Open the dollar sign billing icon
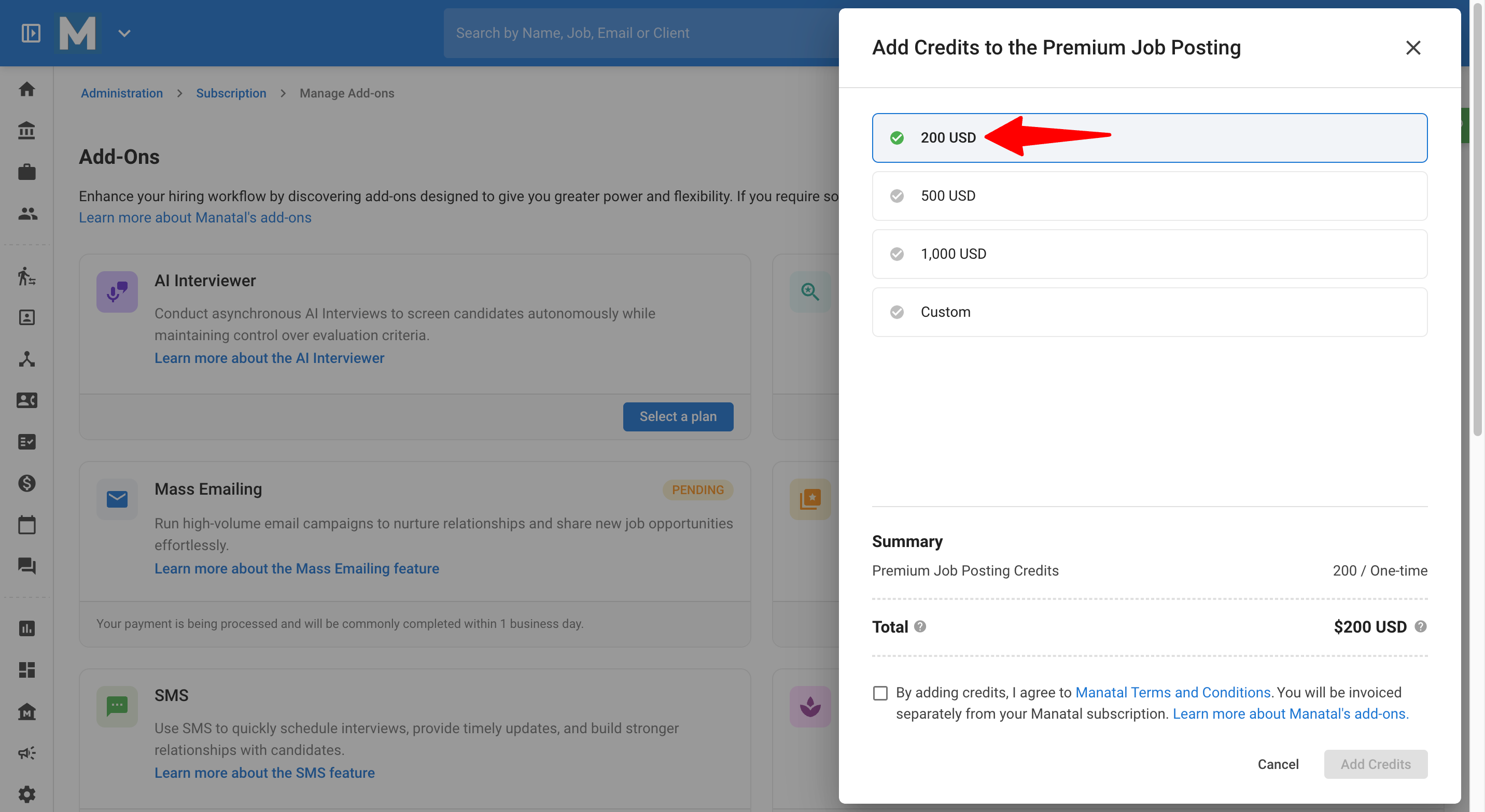 [26, 483]
